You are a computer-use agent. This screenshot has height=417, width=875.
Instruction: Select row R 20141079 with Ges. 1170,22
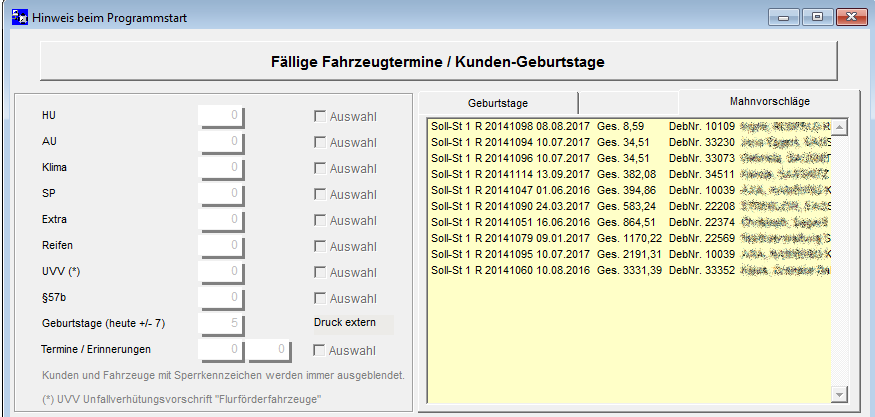point(631,238)
